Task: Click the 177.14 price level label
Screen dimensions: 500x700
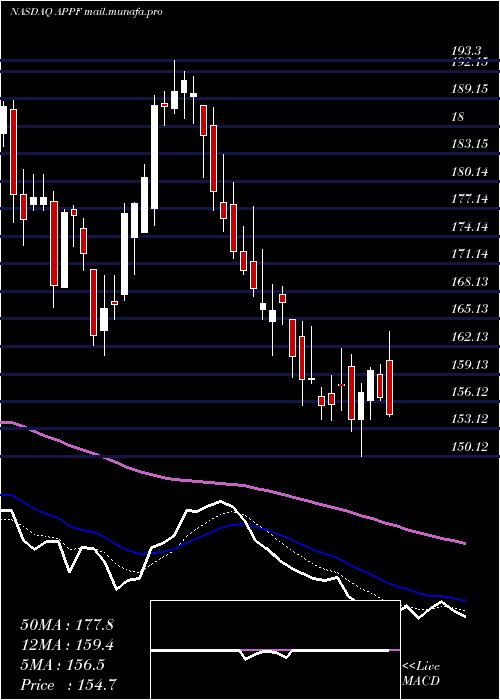Action: point(470,199)
